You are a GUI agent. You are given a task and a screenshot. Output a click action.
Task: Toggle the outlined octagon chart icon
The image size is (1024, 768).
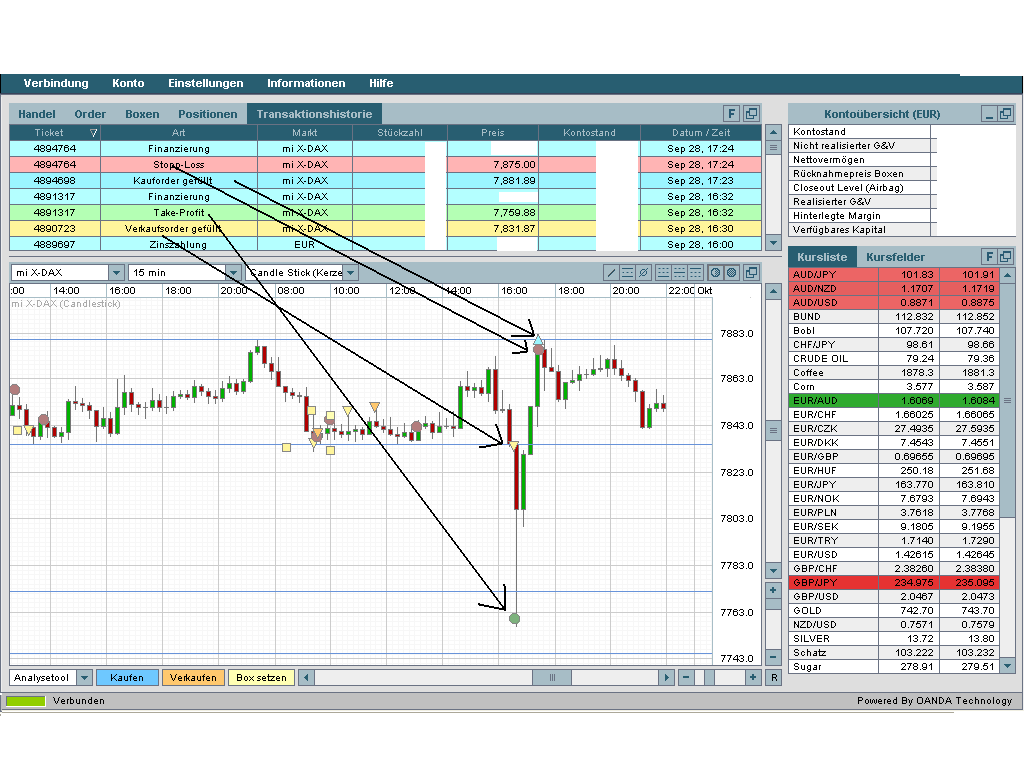(715, 272)
